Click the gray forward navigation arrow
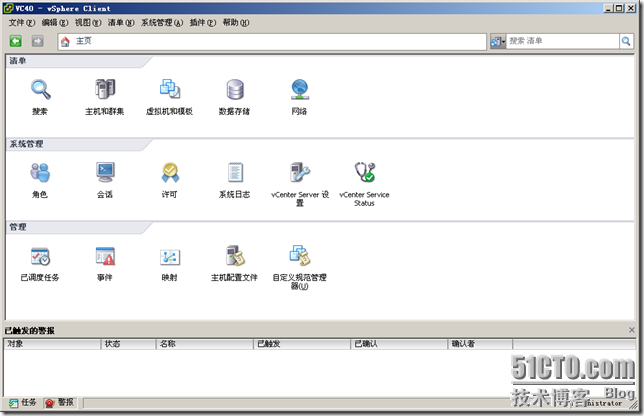Screen dimensions: 644x416 tap(37, 41)
